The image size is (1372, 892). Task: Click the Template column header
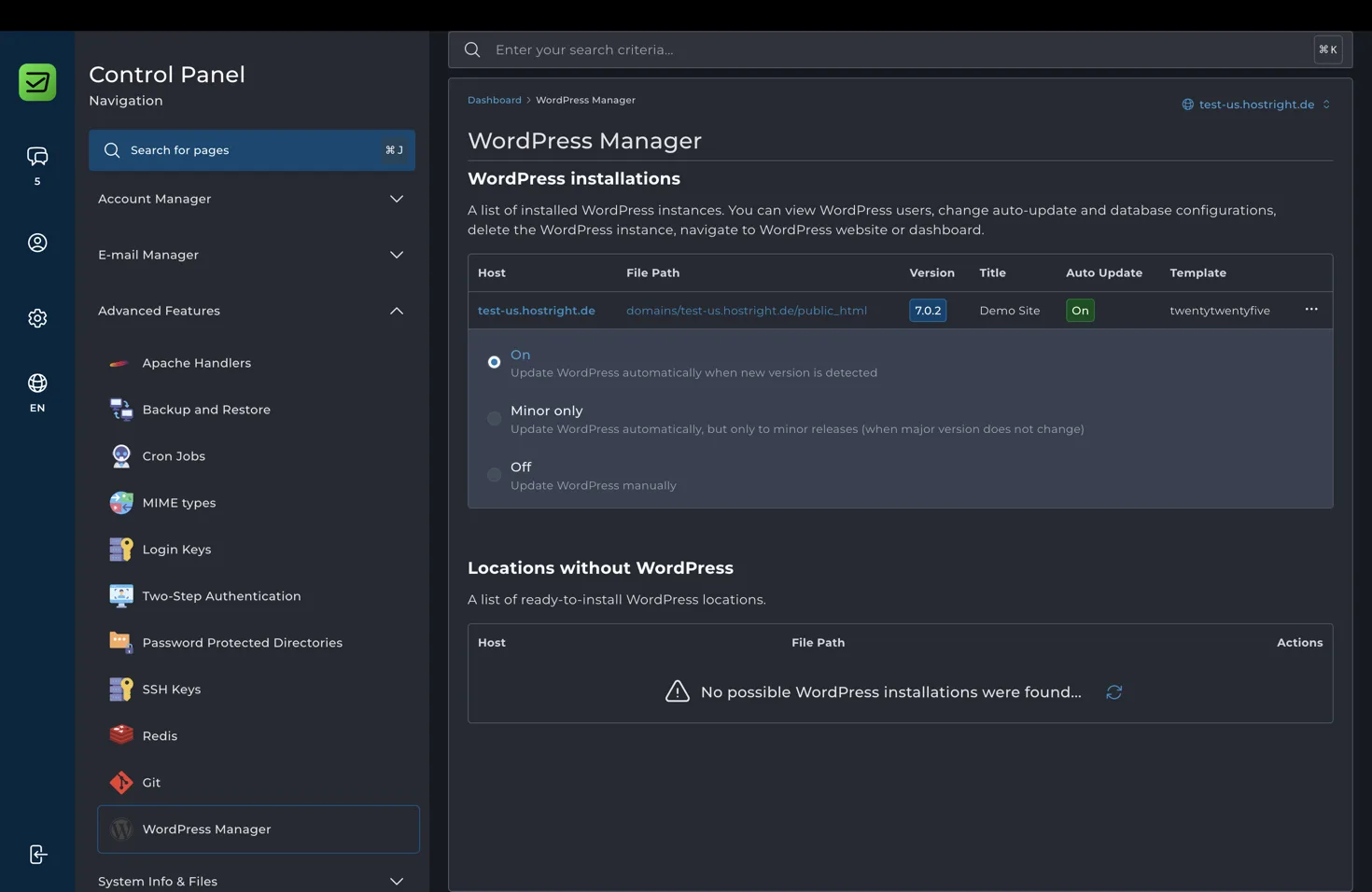(1197, 273)
